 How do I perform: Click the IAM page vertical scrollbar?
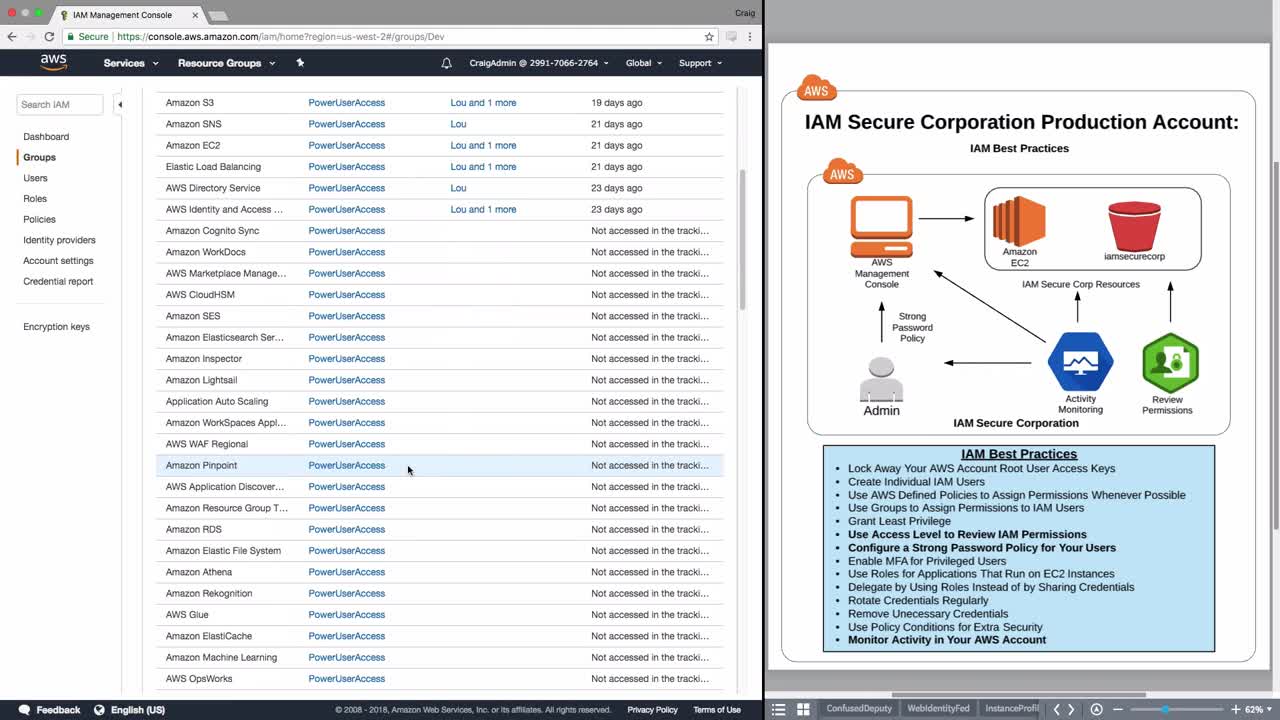coord(742,240)
